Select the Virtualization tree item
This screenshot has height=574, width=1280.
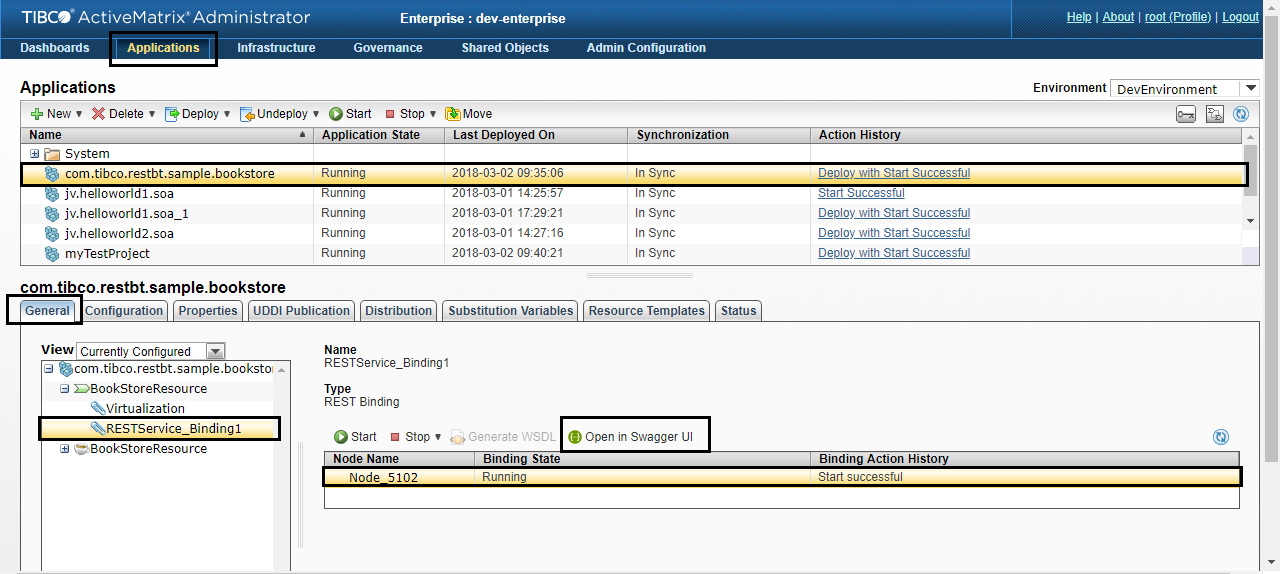145,409
